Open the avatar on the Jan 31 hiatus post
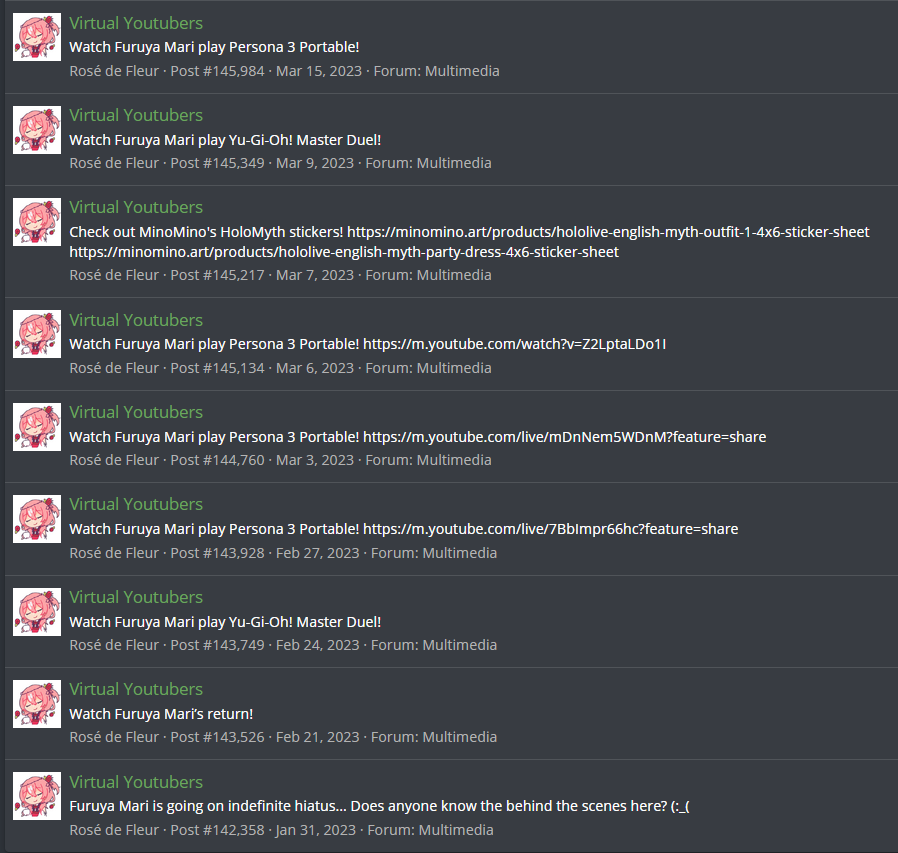 (37, 796)
